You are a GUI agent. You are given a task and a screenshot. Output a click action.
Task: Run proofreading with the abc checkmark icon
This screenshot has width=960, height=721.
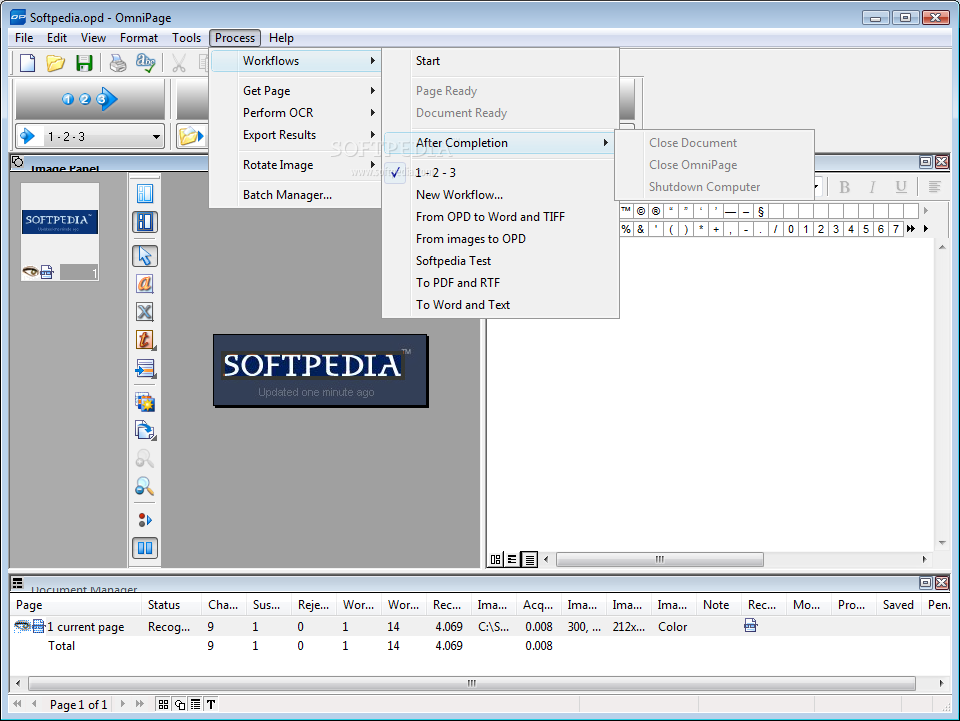(x=146, y=62)
